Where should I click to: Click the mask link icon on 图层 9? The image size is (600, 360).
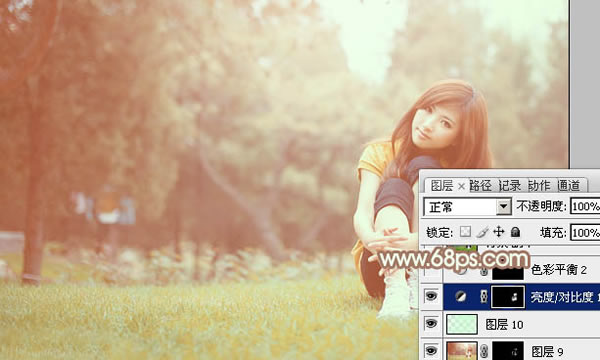click(484, 351)
